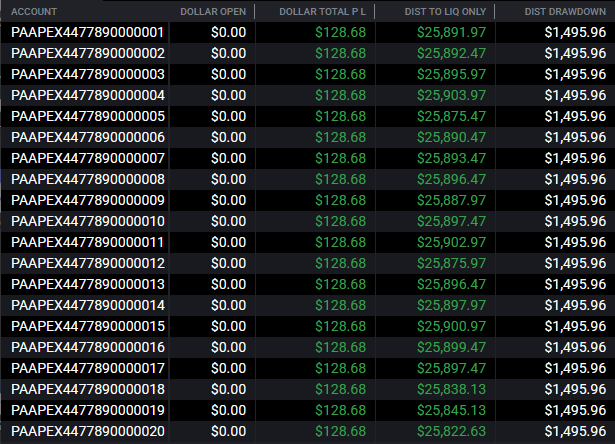The height and width of the screenshot is (444, 615).
Task: Sort by DOLLAR TOTAL P L header
Action: [322, 12]
